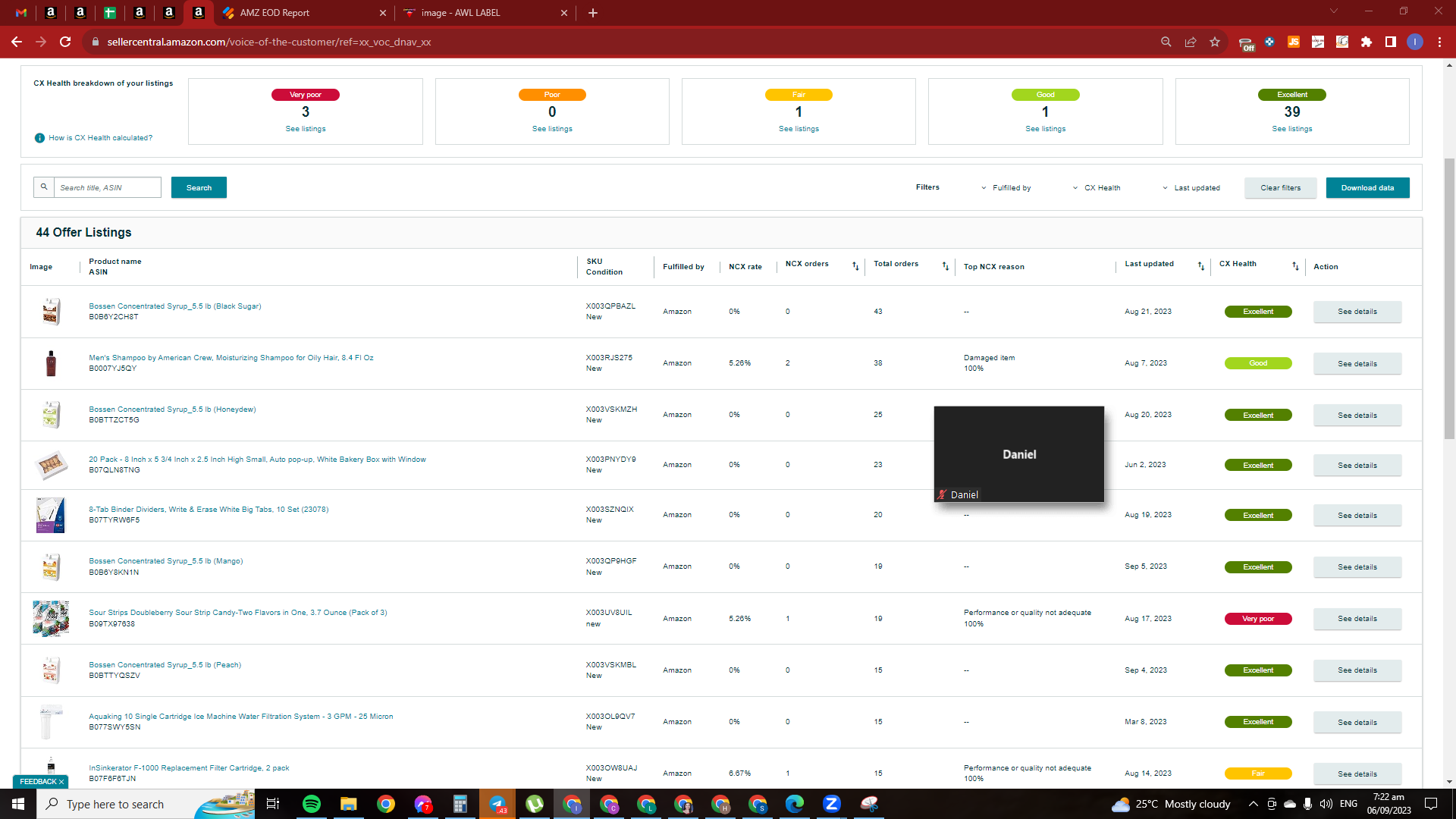See listings under Poor
Image resolution: width=1456 pixels, height=819 pixels.
click(552, 129)
